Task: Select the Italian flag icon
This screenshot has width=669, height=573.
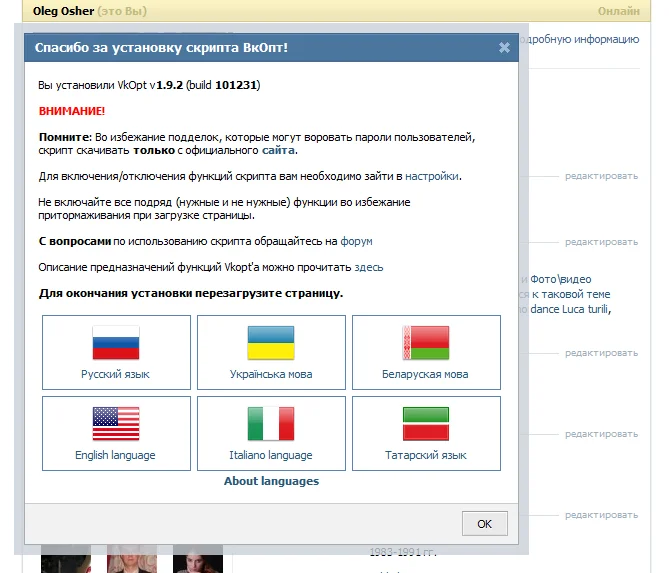Action: pyautogui.click(x=271, y=424)
